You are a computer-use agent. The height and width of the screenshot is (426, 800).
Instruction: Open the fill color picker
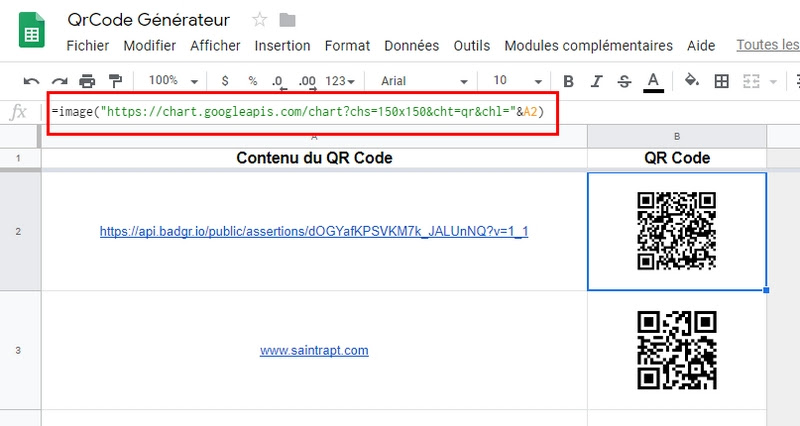pos(692,80)
